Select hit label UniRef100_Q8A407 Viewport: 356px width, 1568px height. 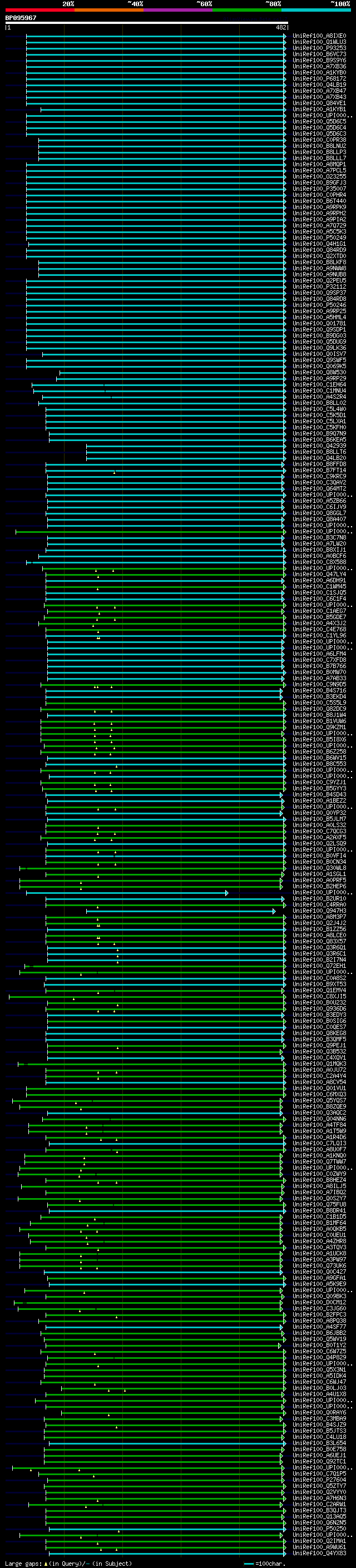[319, 519]
